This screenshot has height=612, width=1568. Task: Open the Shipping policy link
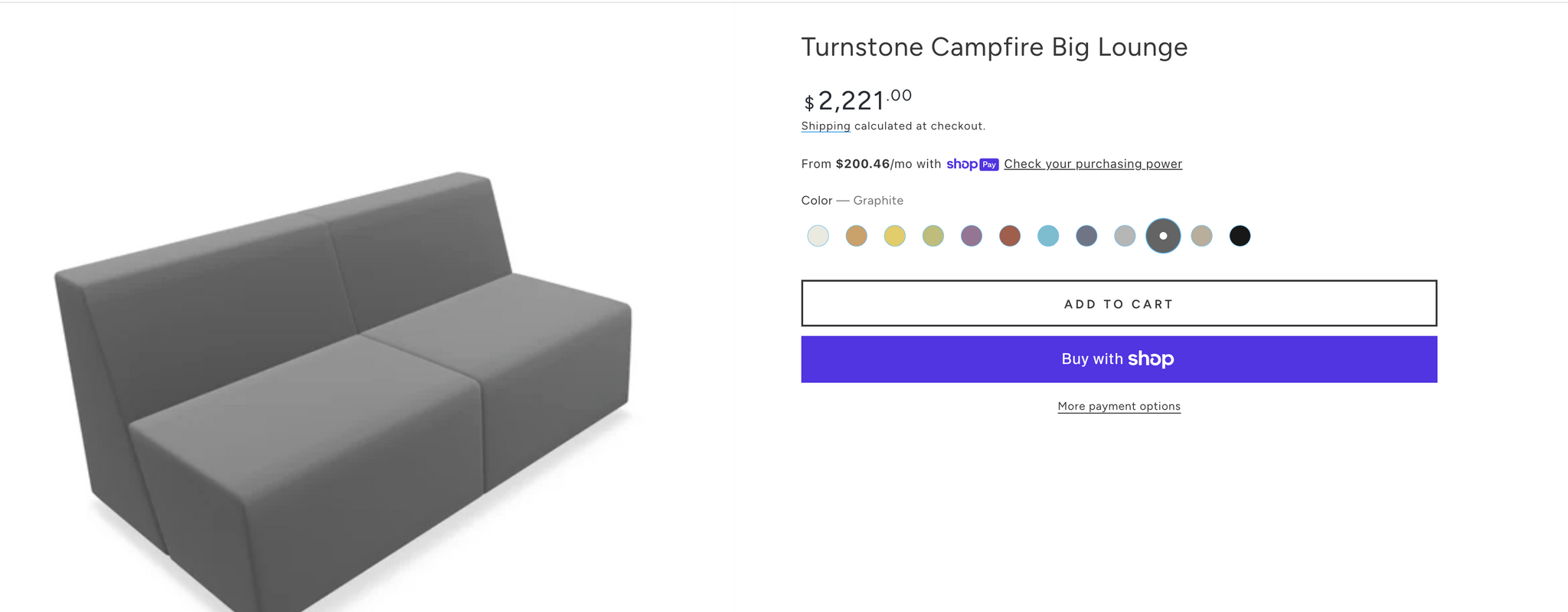point(825,126)
